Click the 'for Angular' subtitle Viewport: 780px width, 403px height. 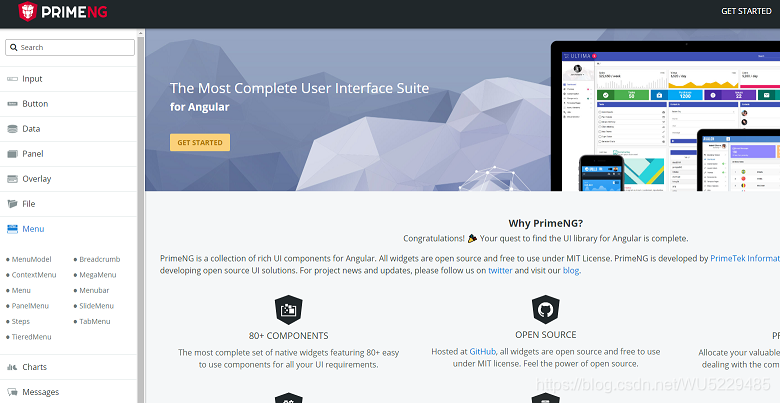pyautogui.click(x=199, y=107)
